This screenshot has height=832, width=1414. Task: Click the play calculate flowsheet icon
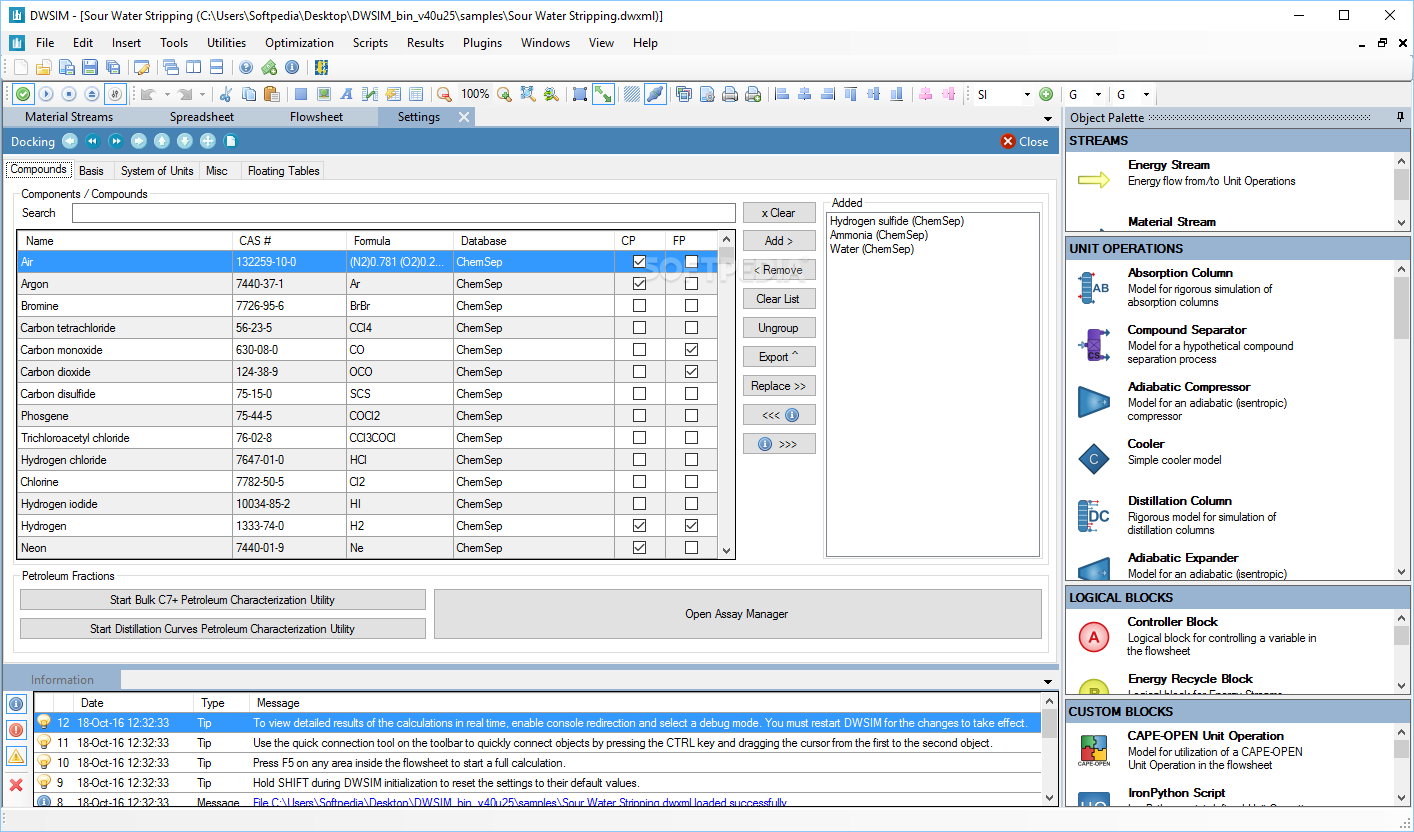(x=46, y=94)
